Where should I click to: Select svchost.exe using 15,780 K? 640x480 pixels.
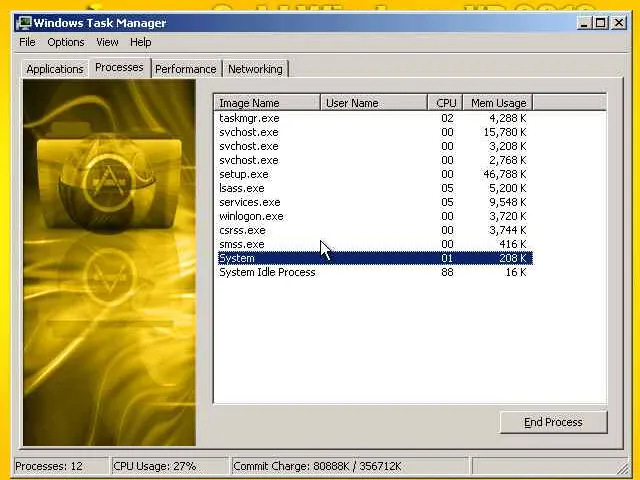click(x=375, y=132)
